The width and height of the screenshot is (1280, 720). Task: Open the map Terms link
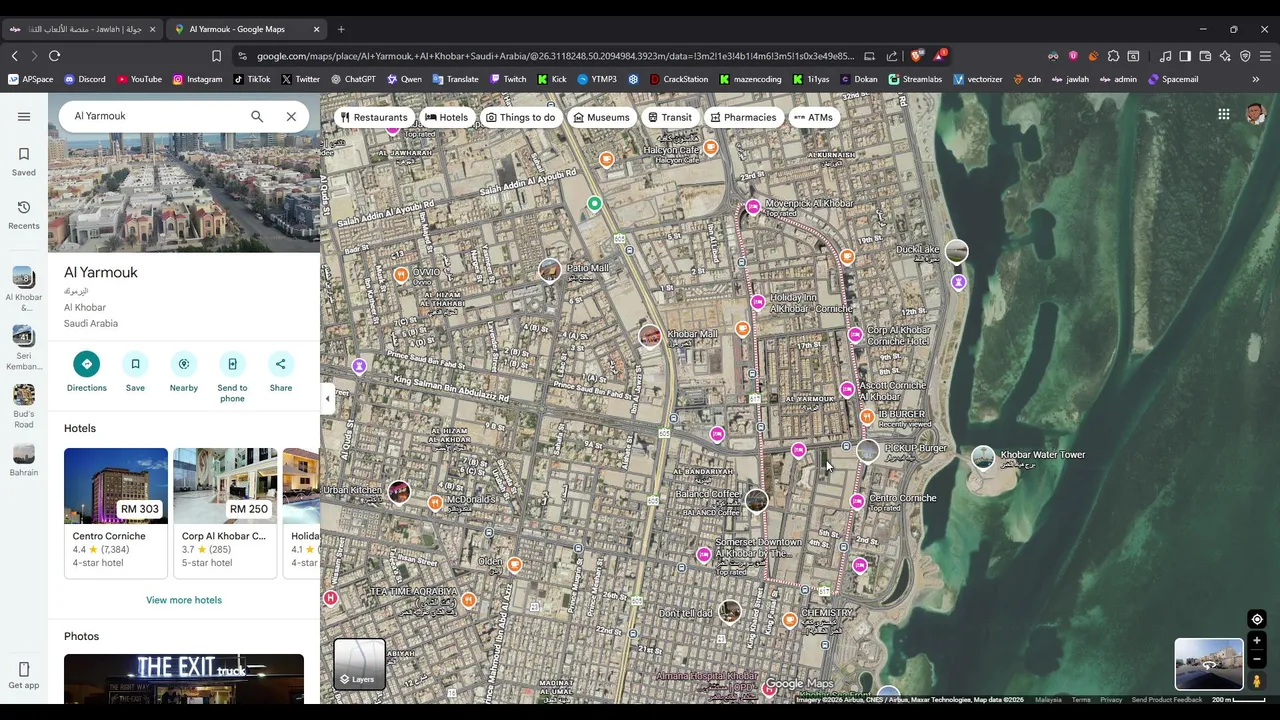[x=1081, y=700]
